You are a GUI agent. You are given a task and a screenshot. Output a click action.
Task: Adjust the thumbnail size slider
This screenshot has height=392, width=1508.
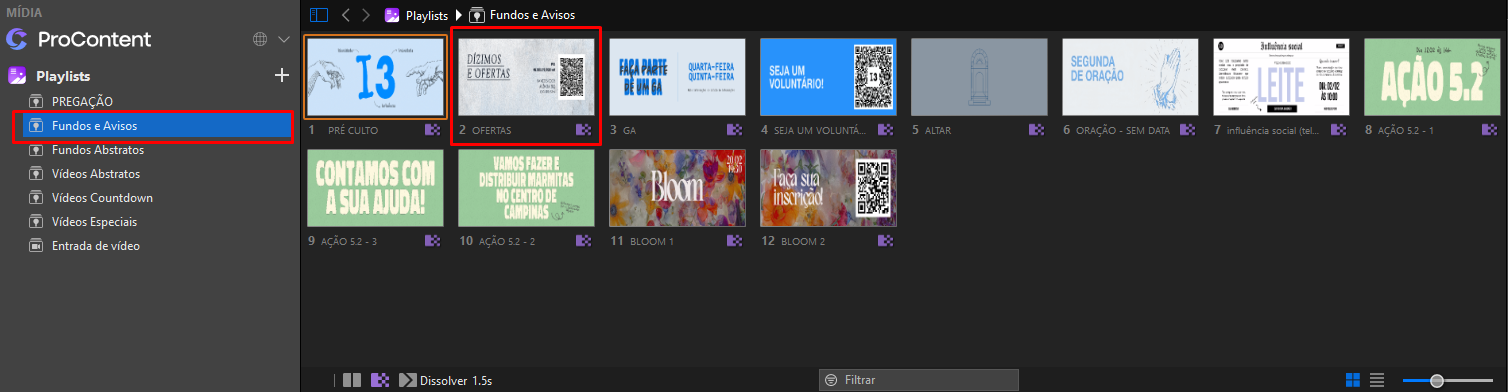click(x=1436, y=380)
